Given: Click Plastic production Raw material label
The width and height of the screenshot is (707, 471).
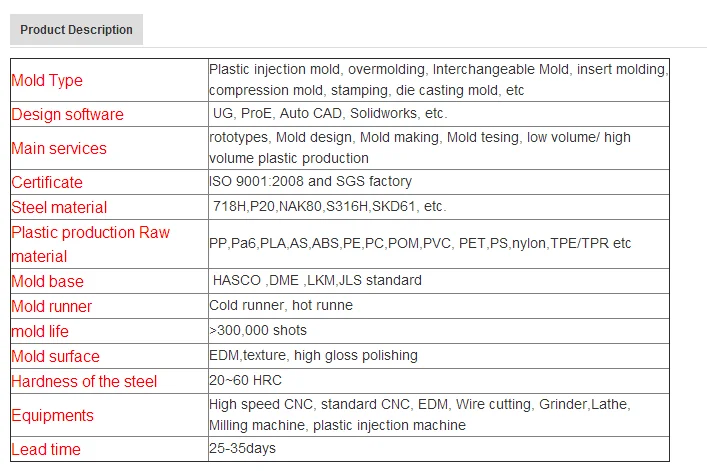Looking at the screenshot, I should [x=91, y=244].
